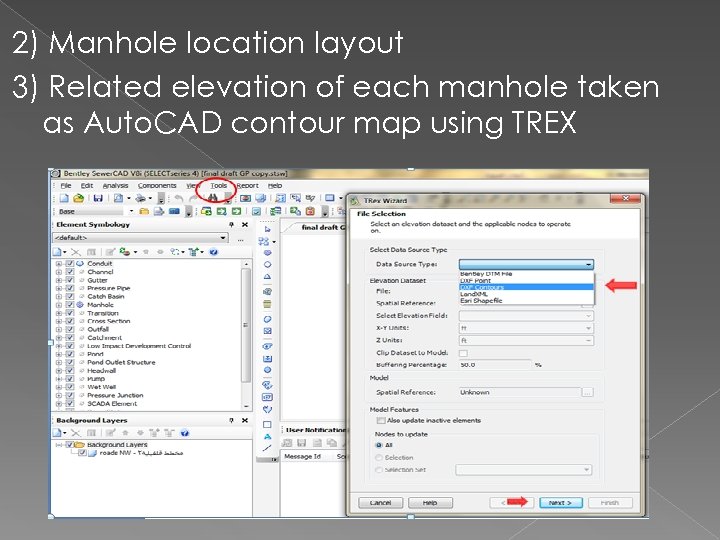Click the first green Compute arrow icon
This screenshot has width=720, height=540.
click(x=222, y=211)
